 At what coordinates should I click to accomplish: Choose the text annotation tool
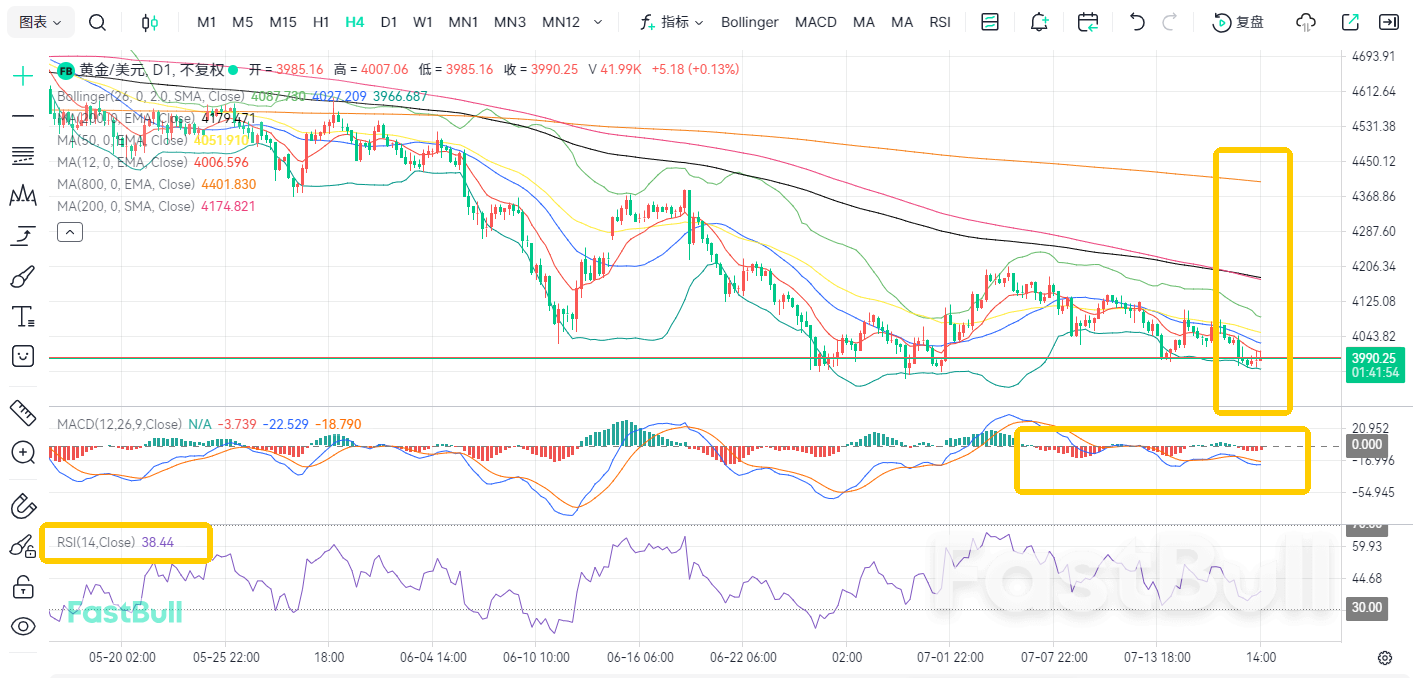click(22, 317)
